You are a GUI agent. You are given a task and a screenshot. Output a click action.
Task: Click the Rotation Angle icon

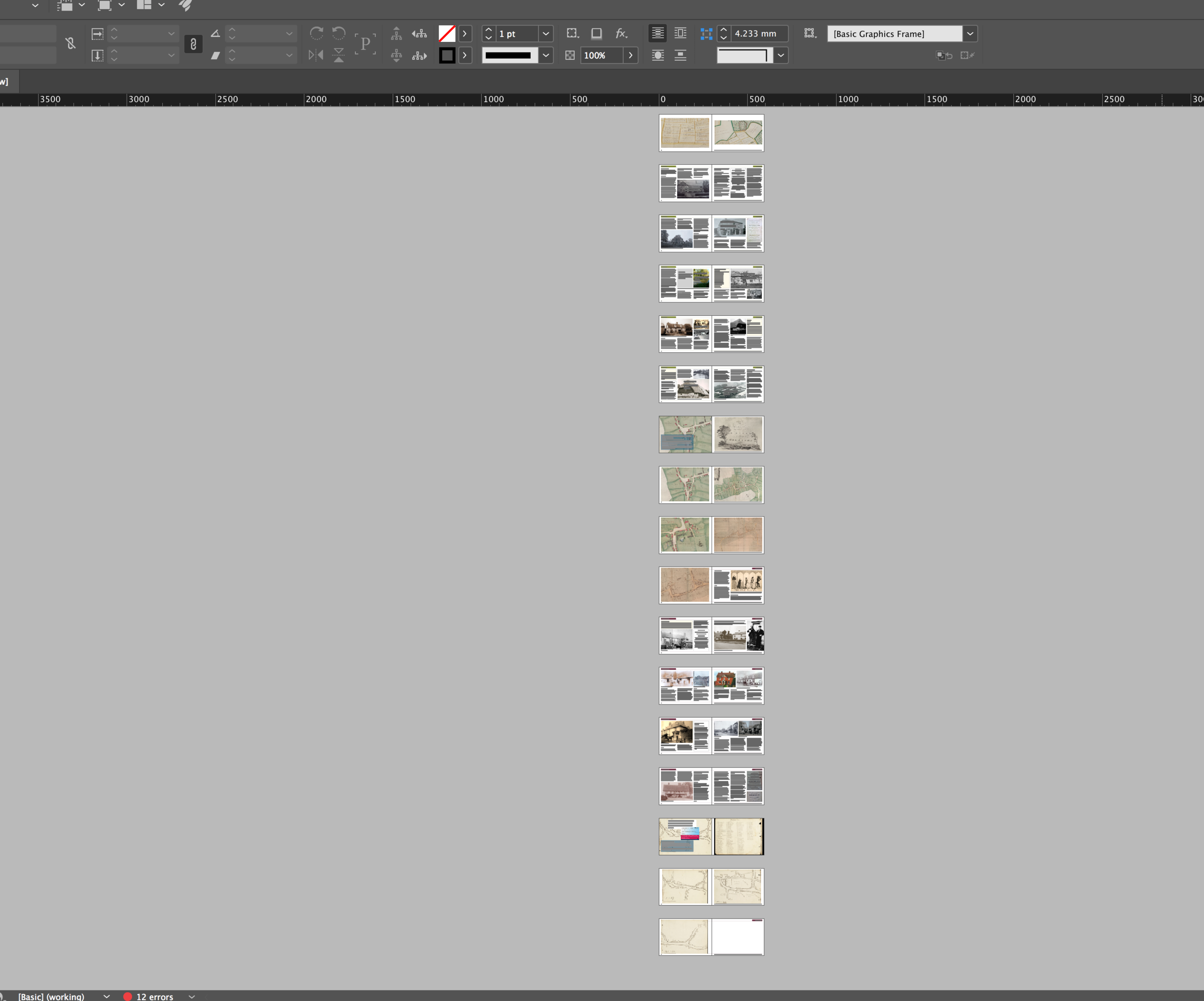[x=215, y=34]
